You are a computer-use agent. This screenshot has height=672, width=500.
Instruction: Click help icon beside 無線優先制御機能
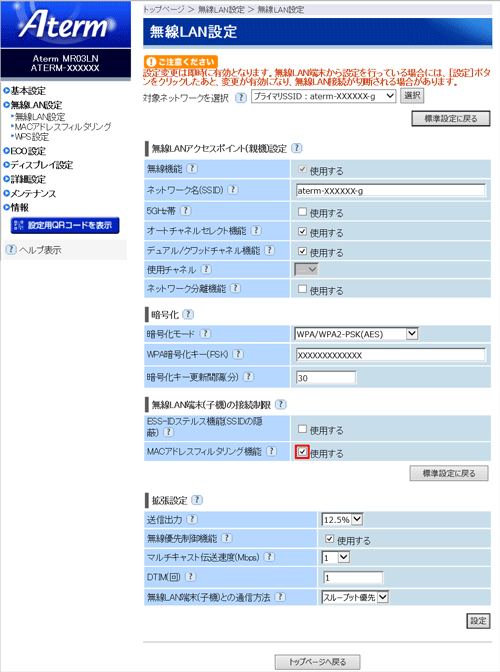[227, 538]
